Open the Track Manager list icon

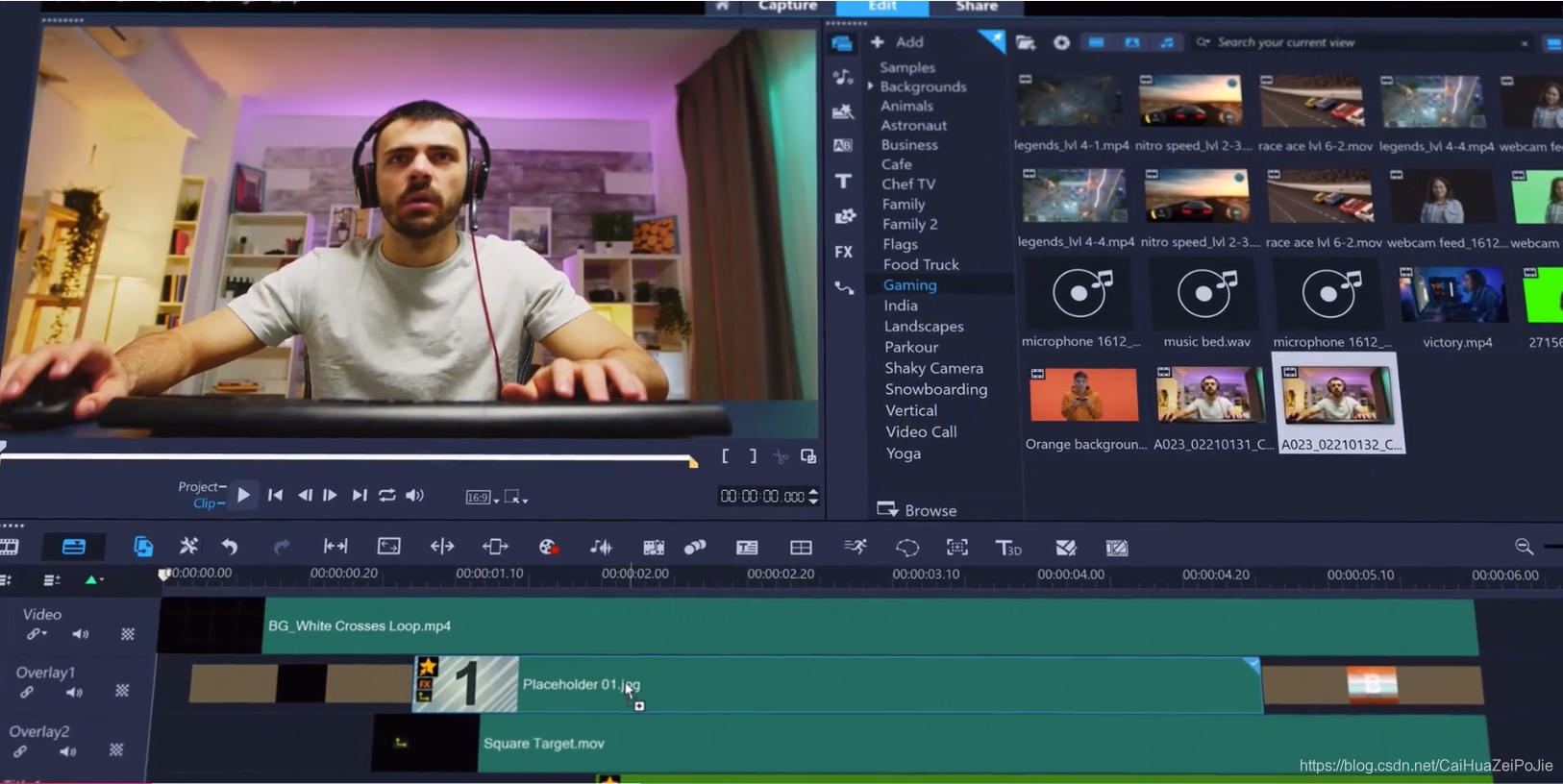tap(52, 579)
